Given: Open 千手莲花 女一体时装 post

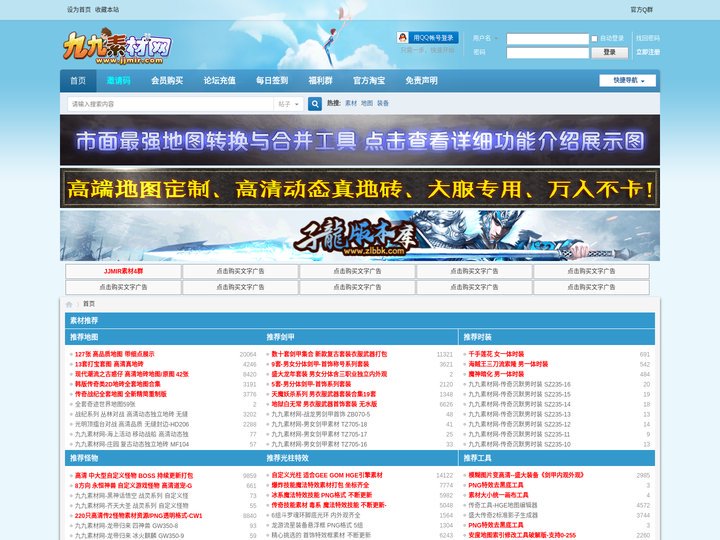Looking at the screenshot, I should click(x=496, y=354).
